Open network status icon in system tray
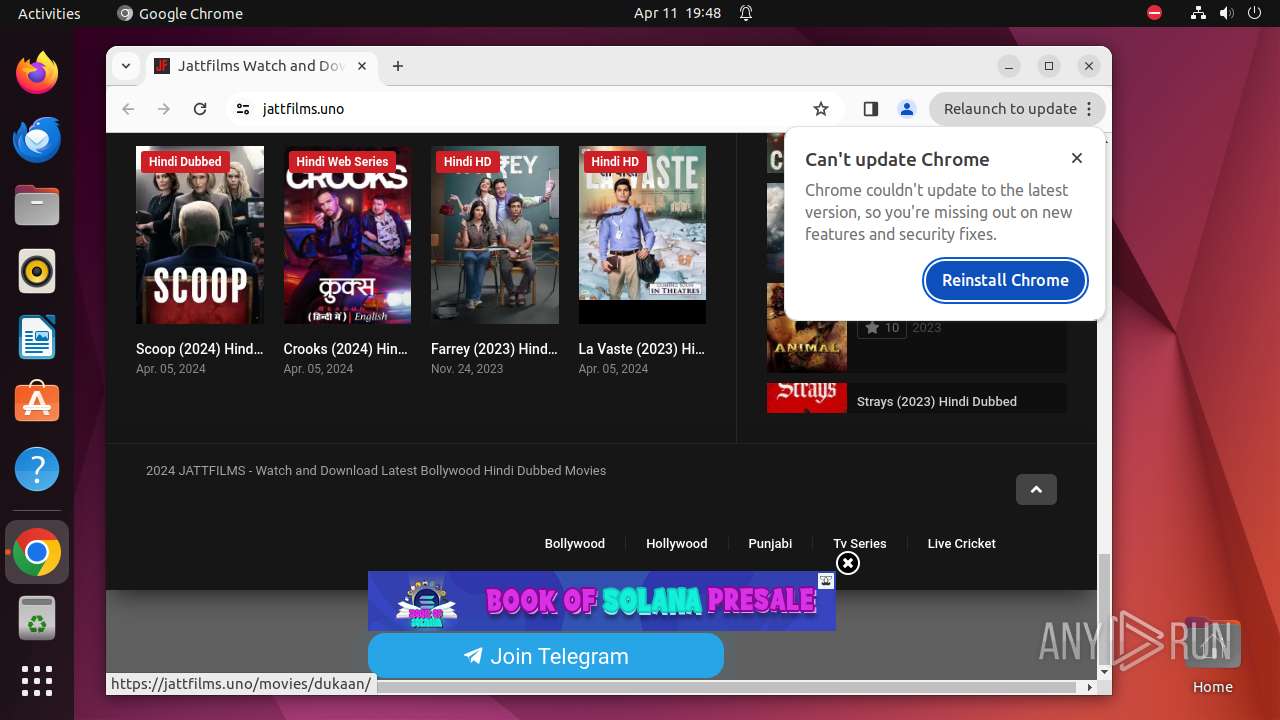This screenshot has height=720, width=1280. [x=1199, y=13]
